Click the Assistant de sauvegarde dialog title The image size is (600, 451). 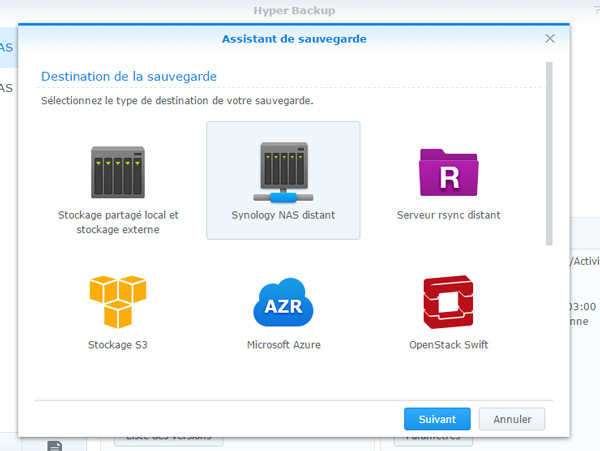click(x=293, y=39)
